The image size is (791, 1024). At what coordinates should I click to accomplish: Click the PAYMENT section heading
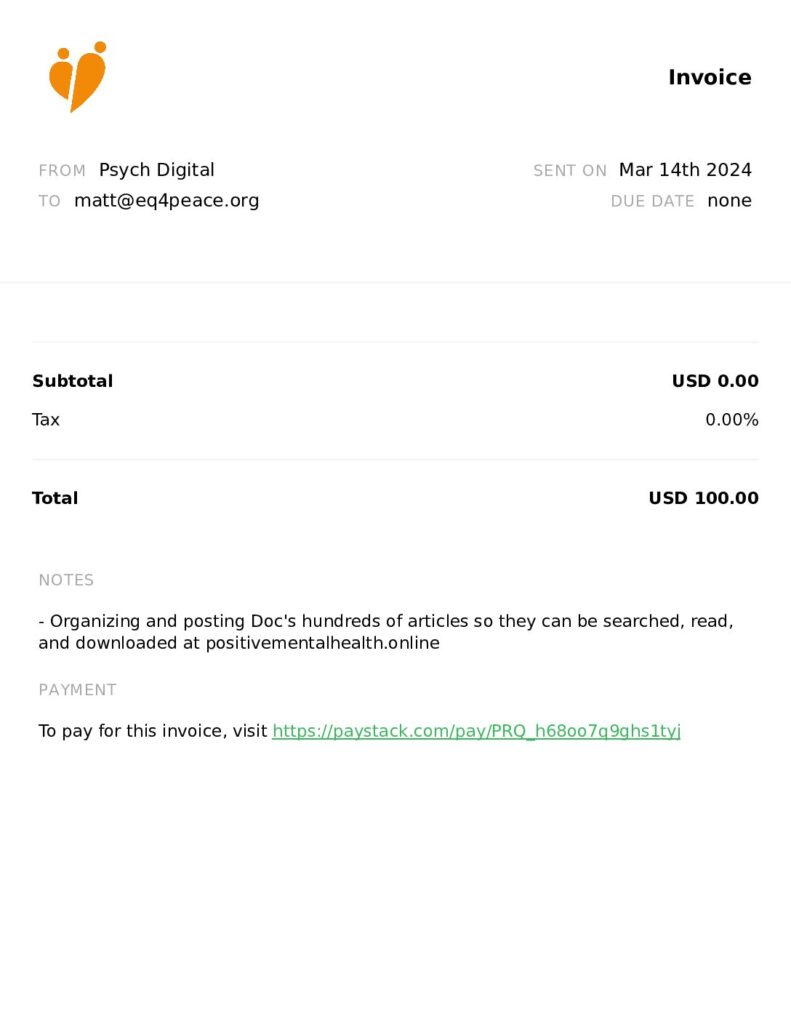(x=77, y=690)
